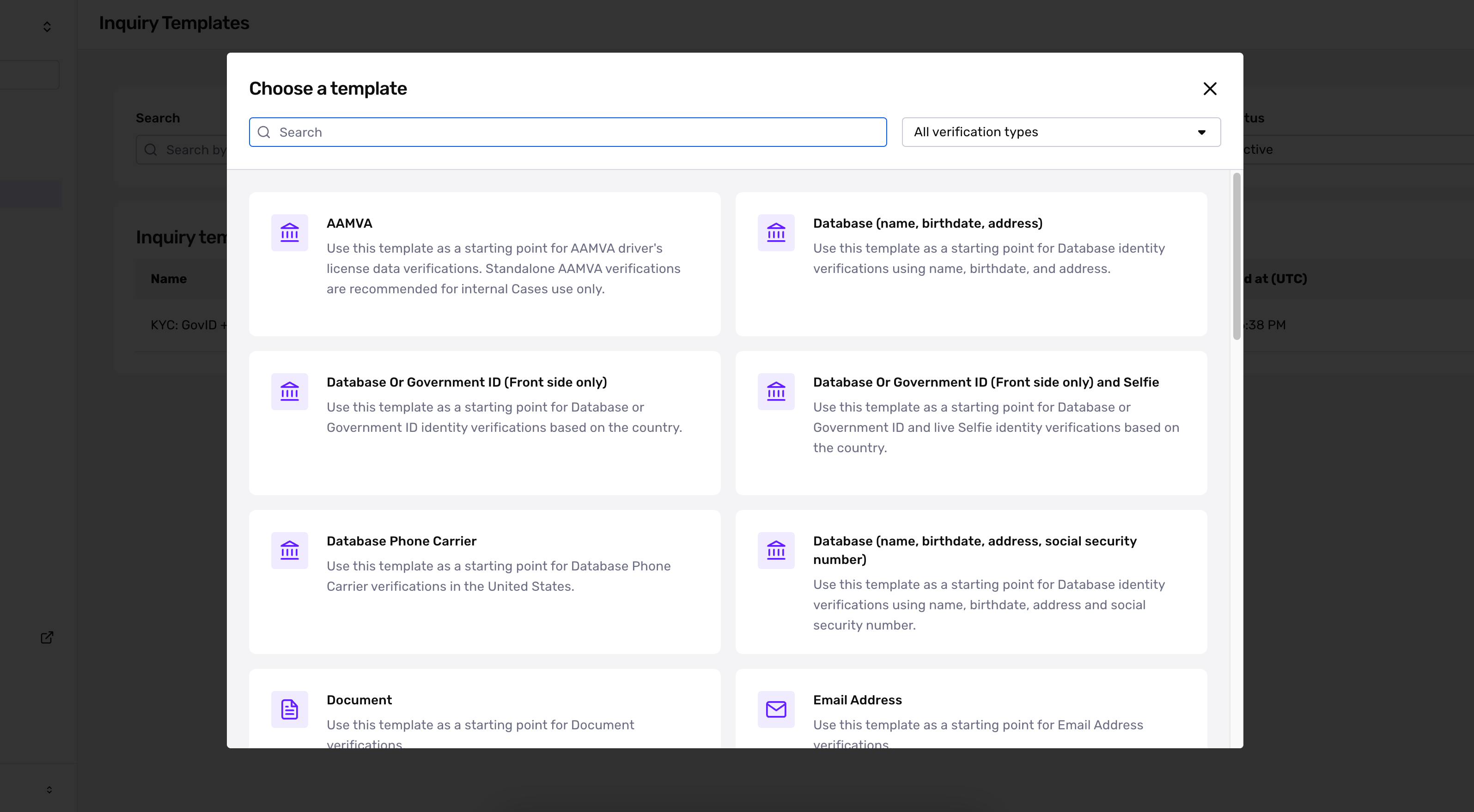Click the Email Address envelope icon
Image resolution: width=1474 pixels, height=812 pixels.
pyautogui.click(x=776, y=709)
